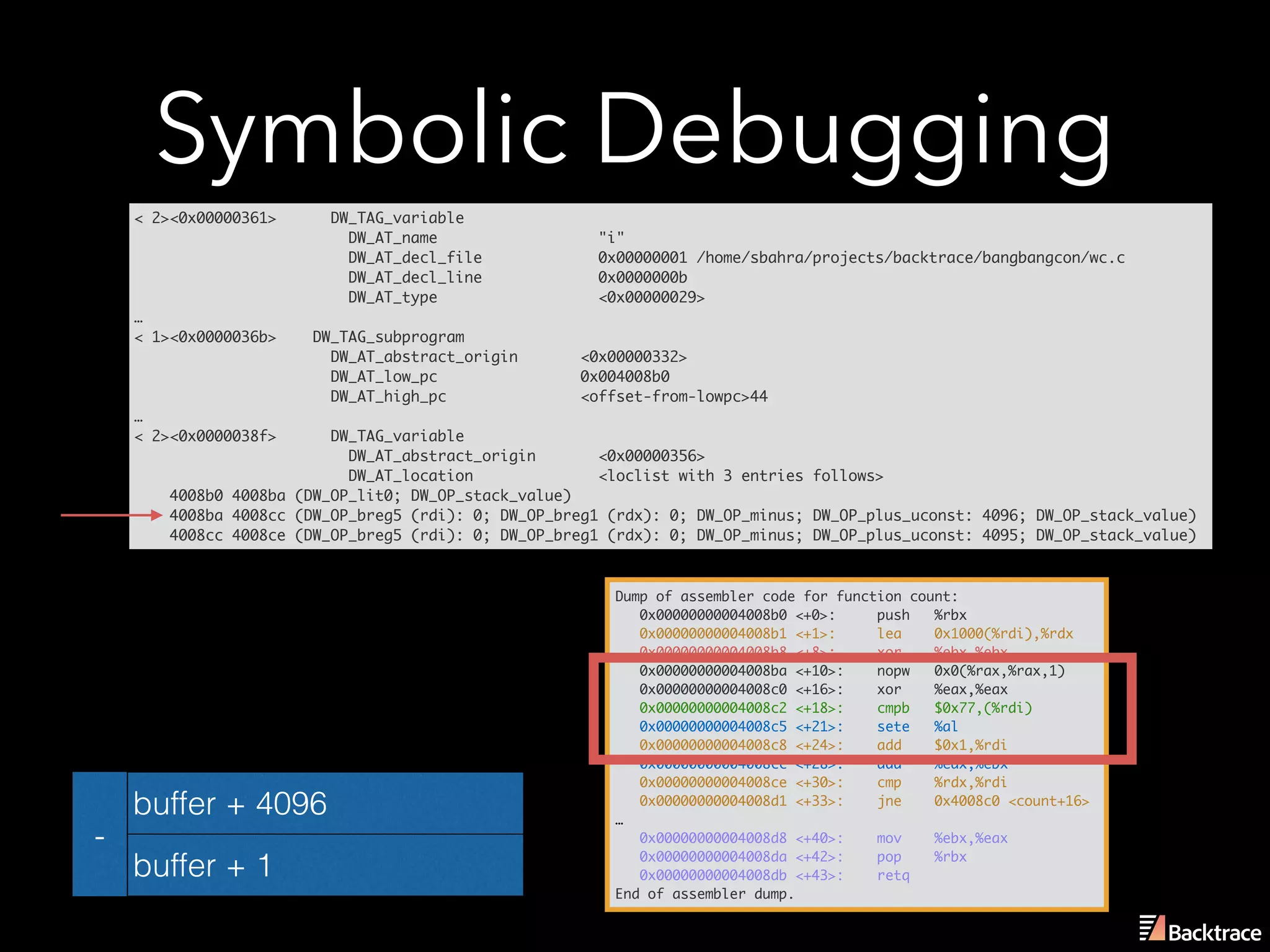Click 'End of assembler dump.' text

(704, 894)
